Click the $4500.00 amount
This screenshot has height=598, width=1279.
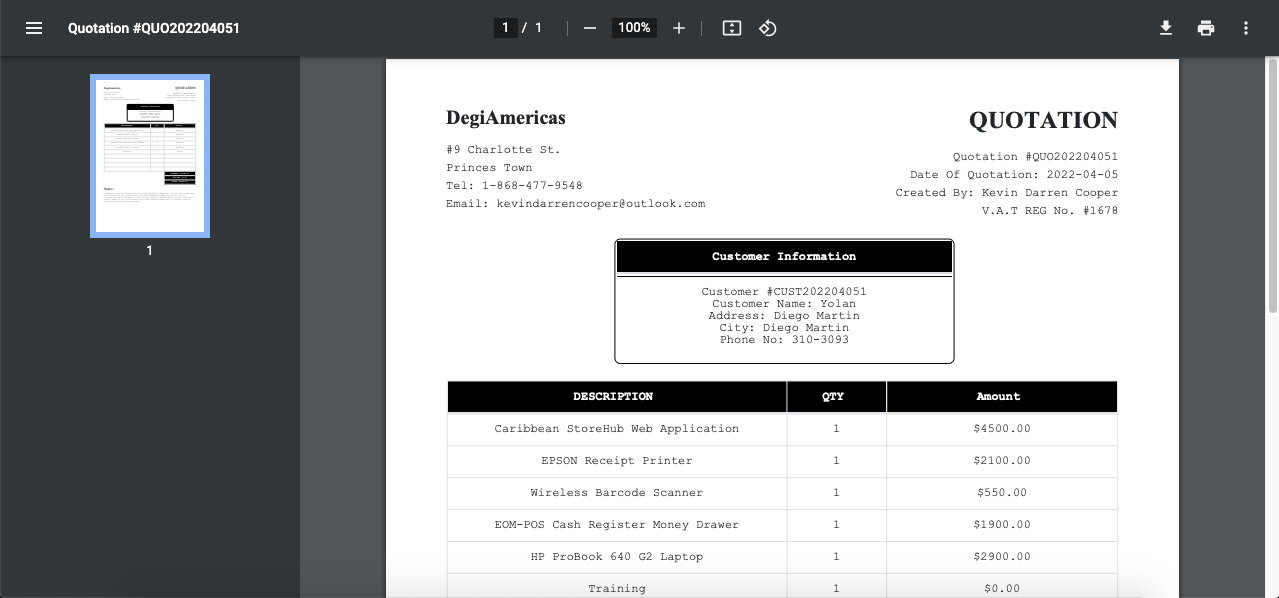1002,429
